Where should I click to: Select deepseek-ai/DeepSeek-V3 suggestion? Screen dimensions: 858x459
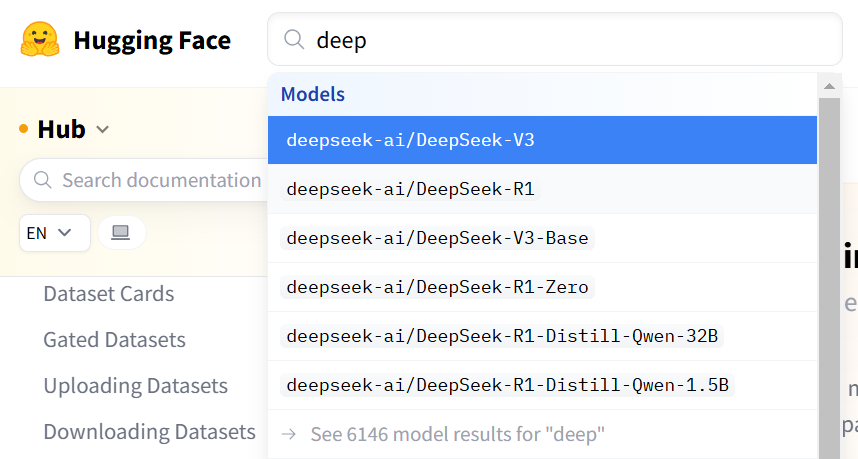pyautogui.click(x=542, y=140)
